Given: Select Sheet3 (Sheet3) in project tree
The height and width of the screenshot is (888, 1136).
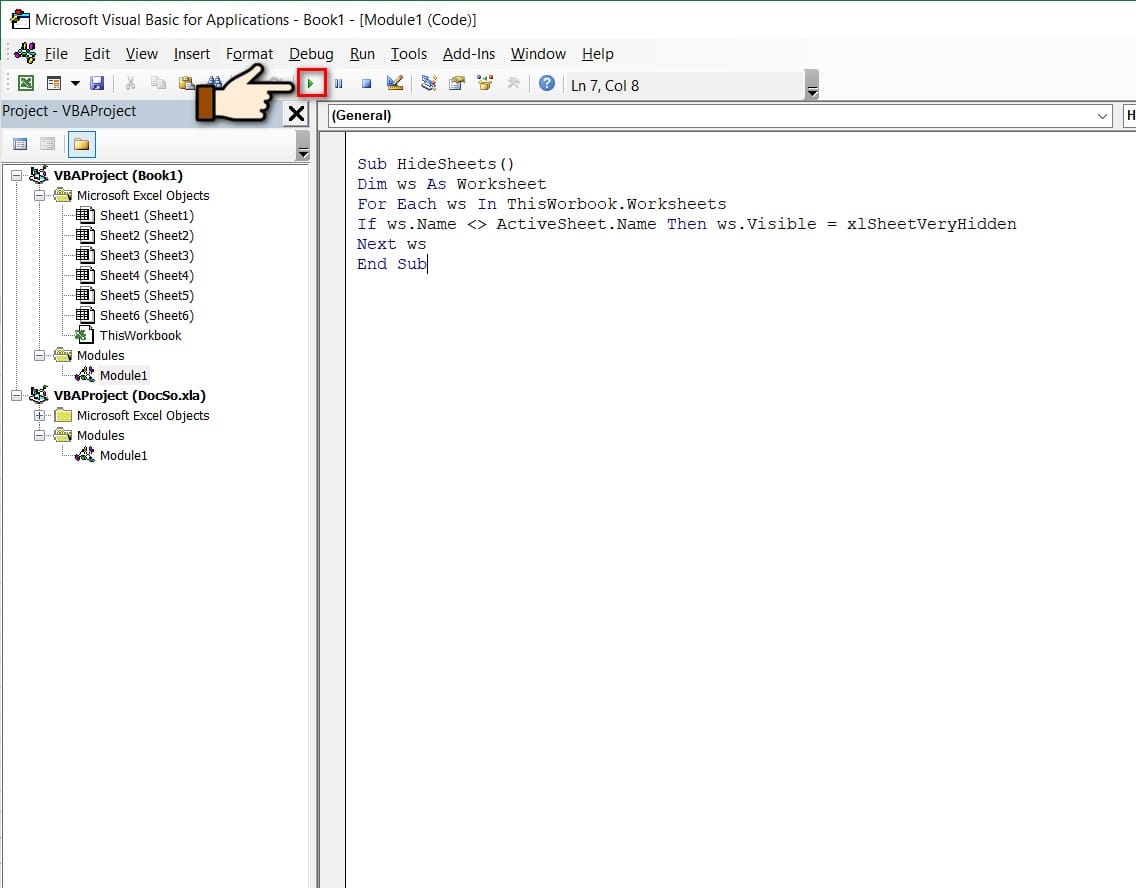Looking at the screenshot, I should tap(146, 256).
